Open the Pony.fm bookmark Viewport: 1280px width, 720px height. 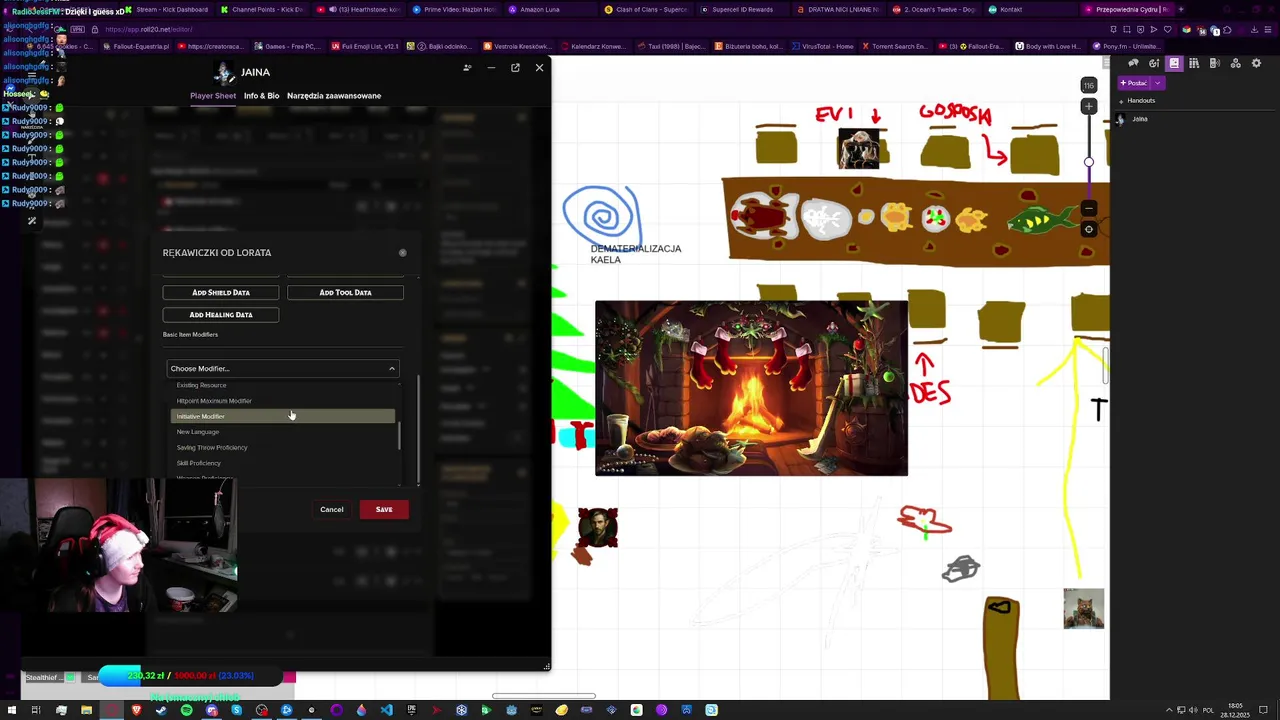(x=1126, y=46)
